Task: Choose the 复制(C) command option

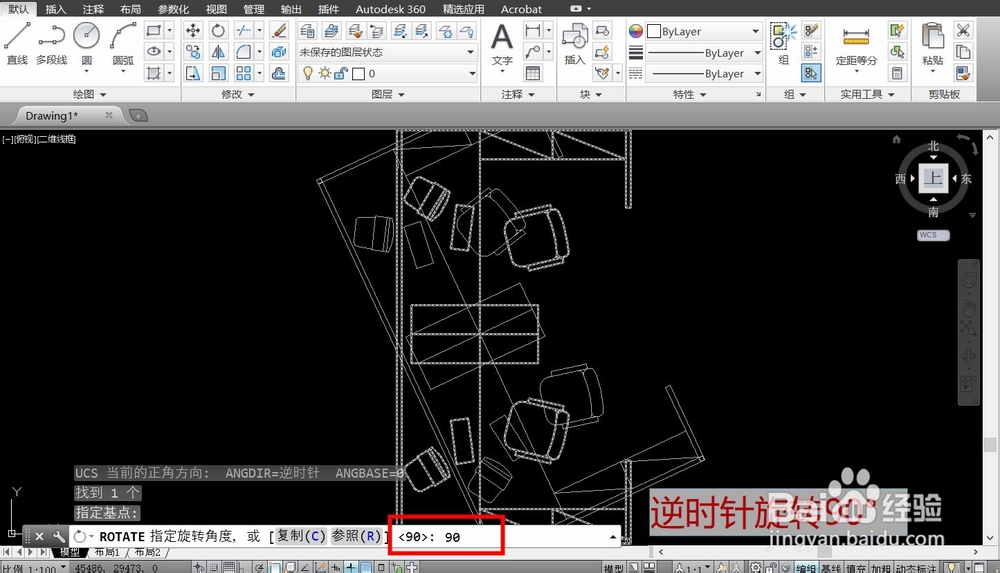Action: click(x=301, y=536)
